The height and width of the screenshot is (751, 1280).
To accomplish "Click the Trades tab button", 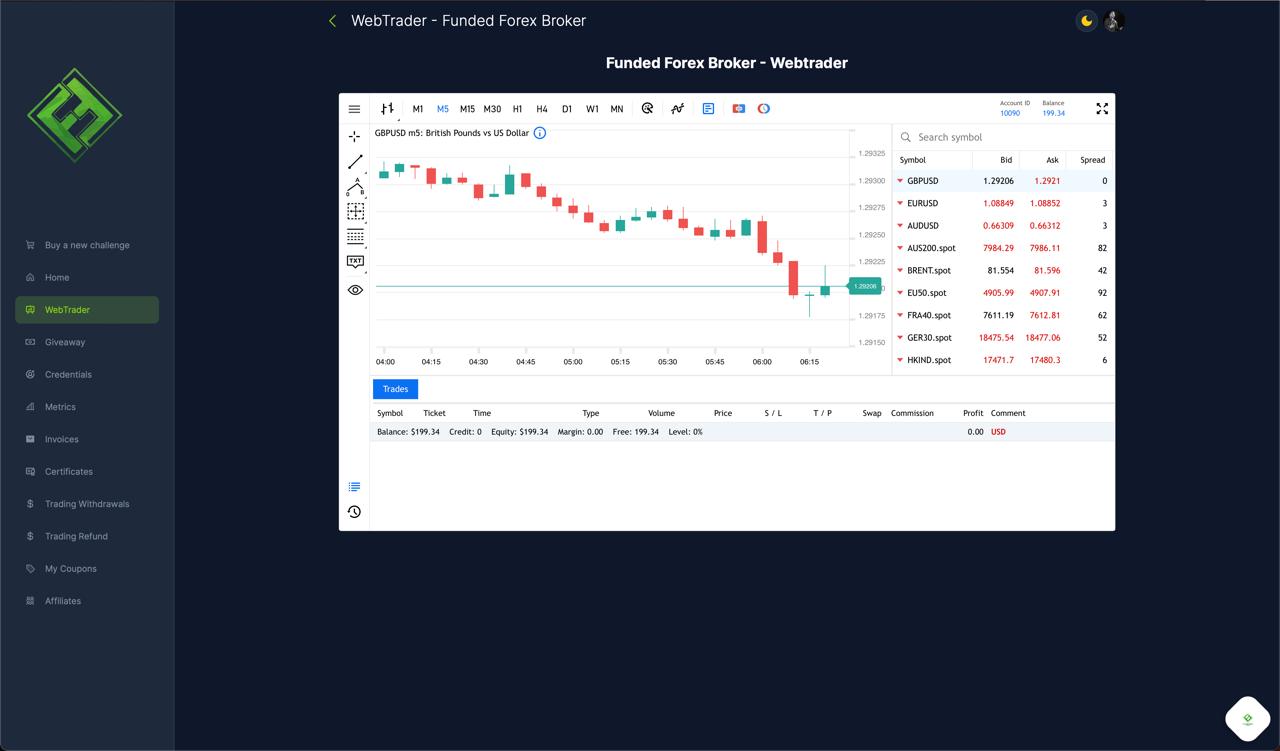I will point(395,389).
